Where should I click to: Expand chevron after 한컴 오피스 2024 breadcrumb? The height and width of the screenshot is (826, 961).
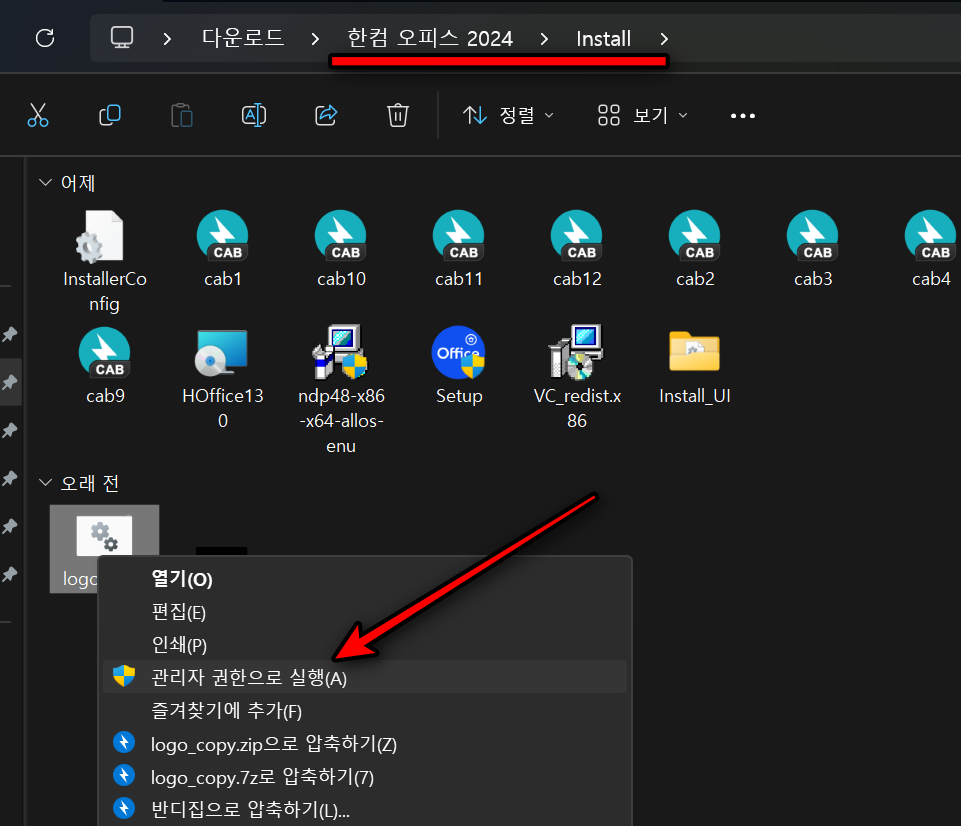(544, 39)
